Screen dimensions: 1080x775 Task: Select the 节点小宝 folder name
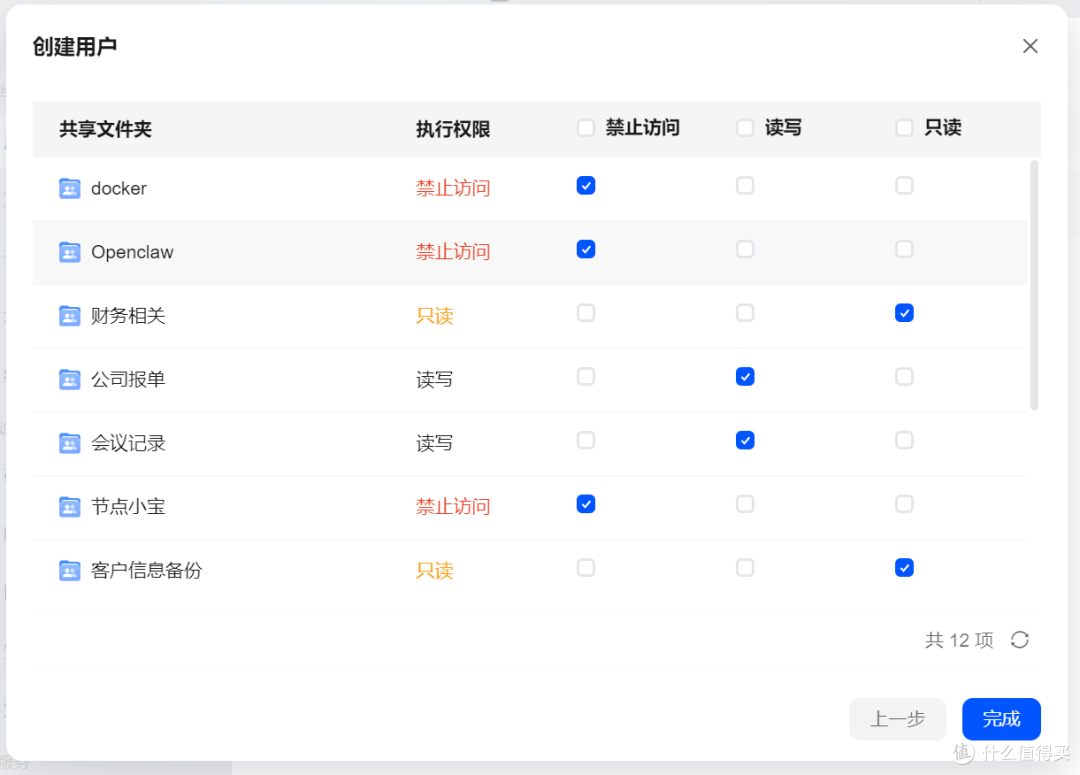coord(128,507)
